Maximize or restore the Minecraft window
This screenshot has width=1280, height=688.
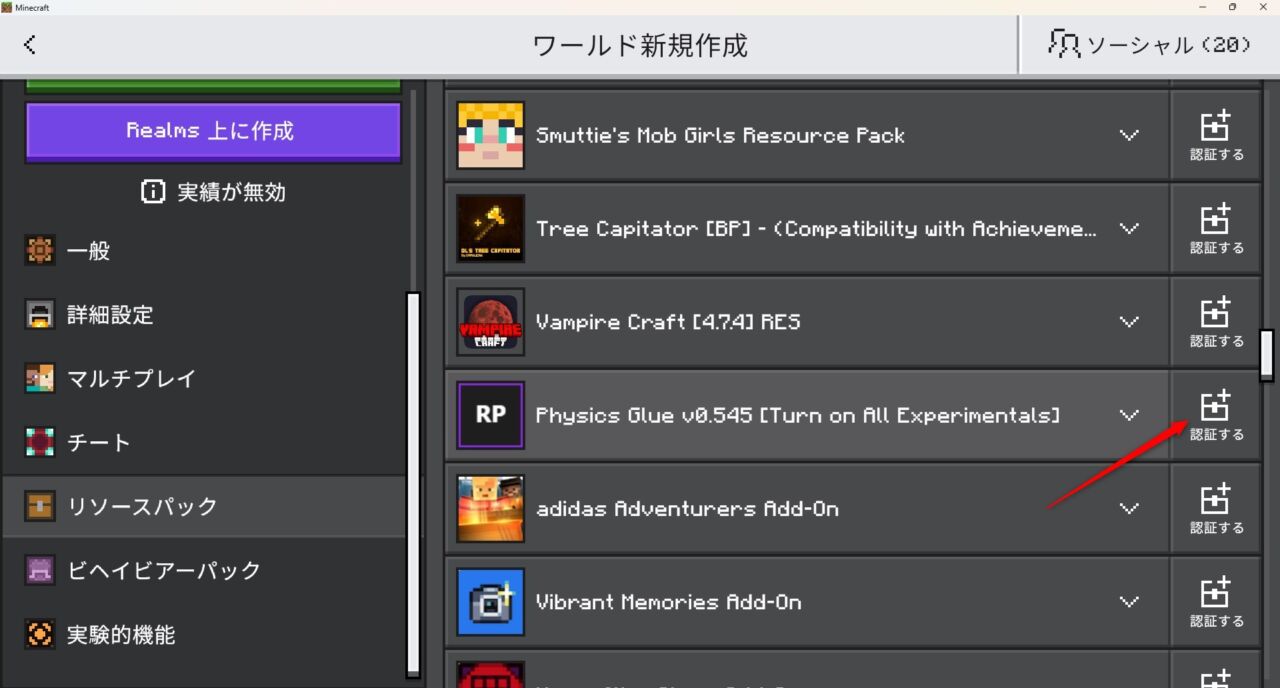pyautogui.click(x=1232, y=7)
